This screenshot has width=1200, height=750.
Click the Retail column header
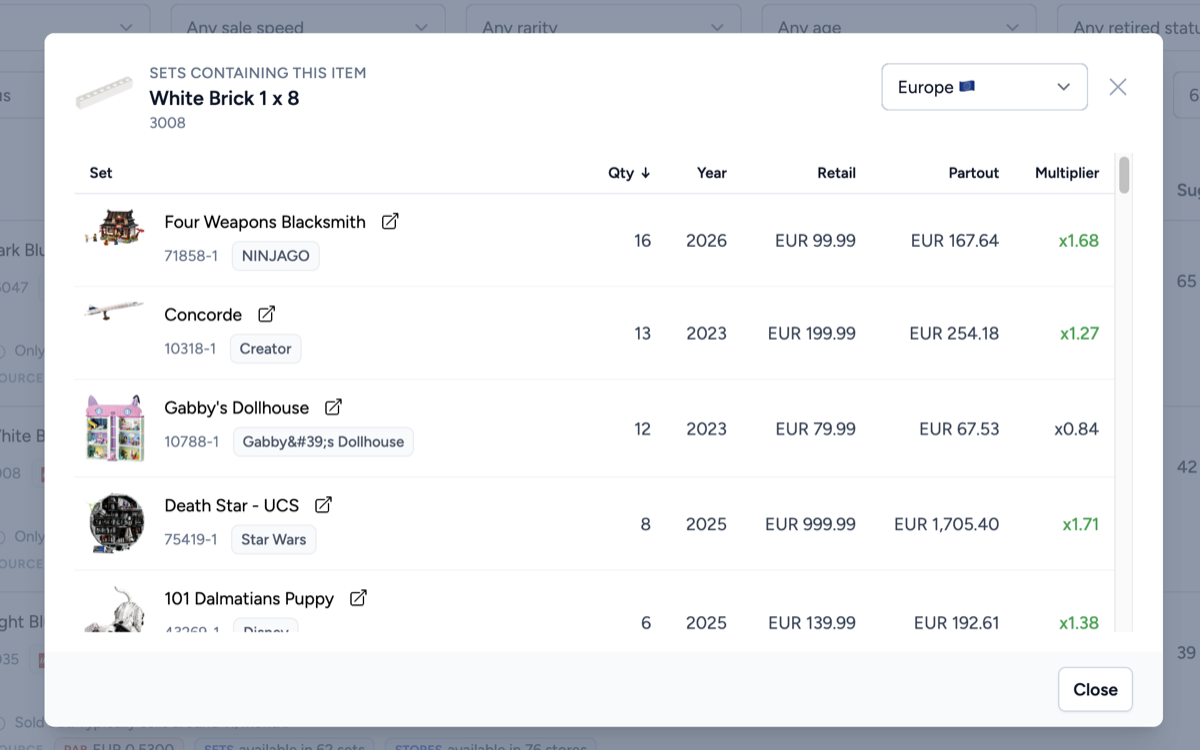point(836,173)
